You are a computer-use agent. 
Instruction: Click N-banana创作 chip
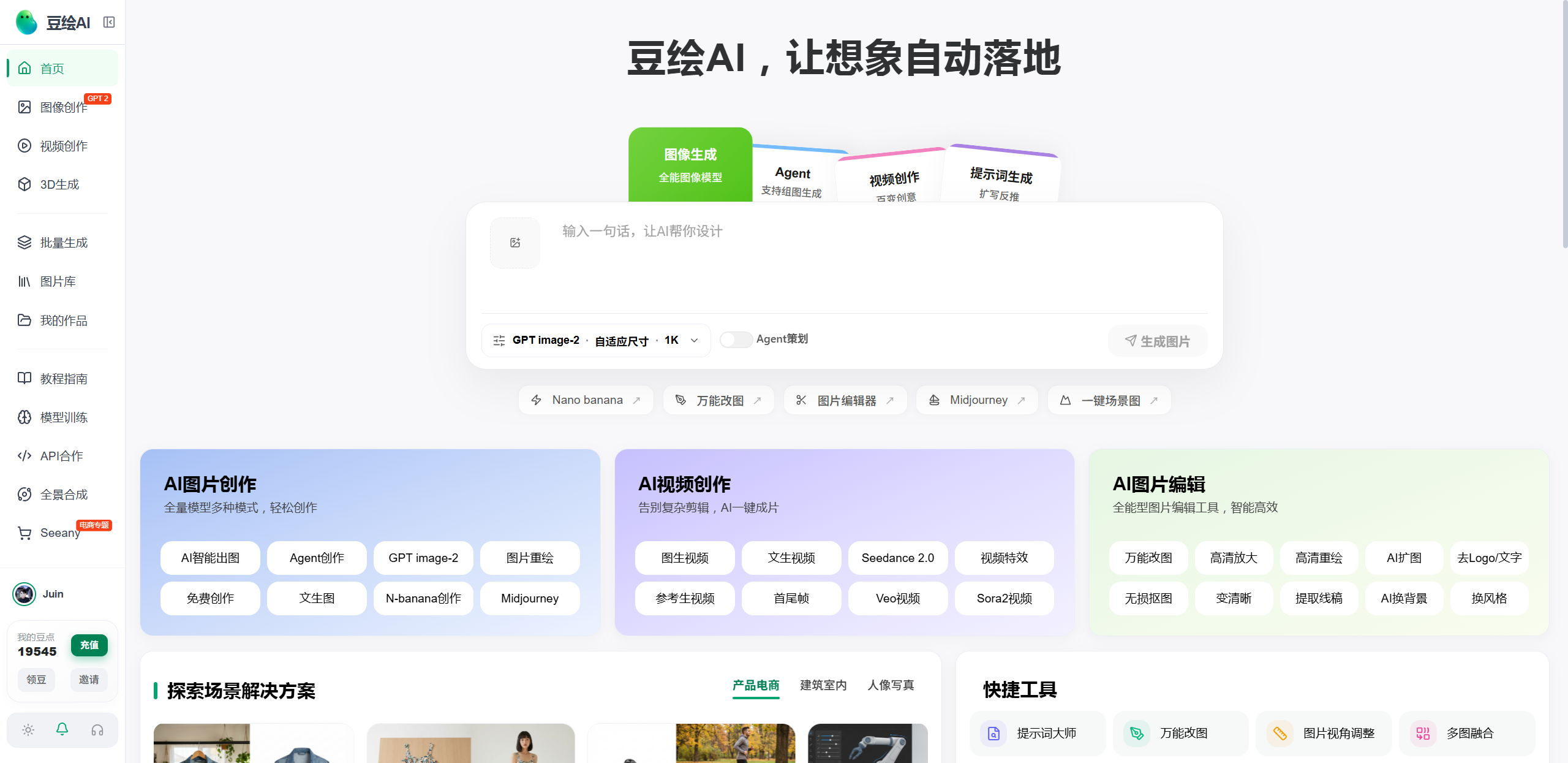coord(423,598)
